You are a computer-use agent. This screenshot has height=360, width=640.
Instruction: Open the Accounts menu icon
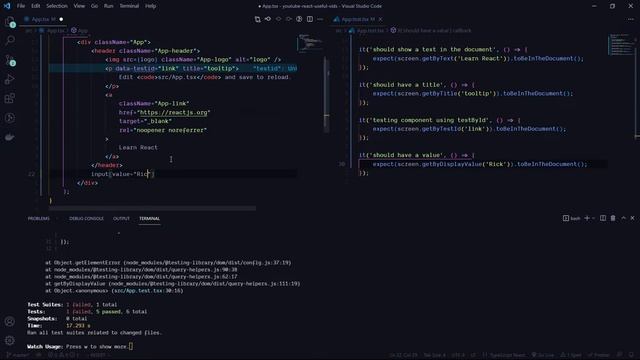point(10,322)
